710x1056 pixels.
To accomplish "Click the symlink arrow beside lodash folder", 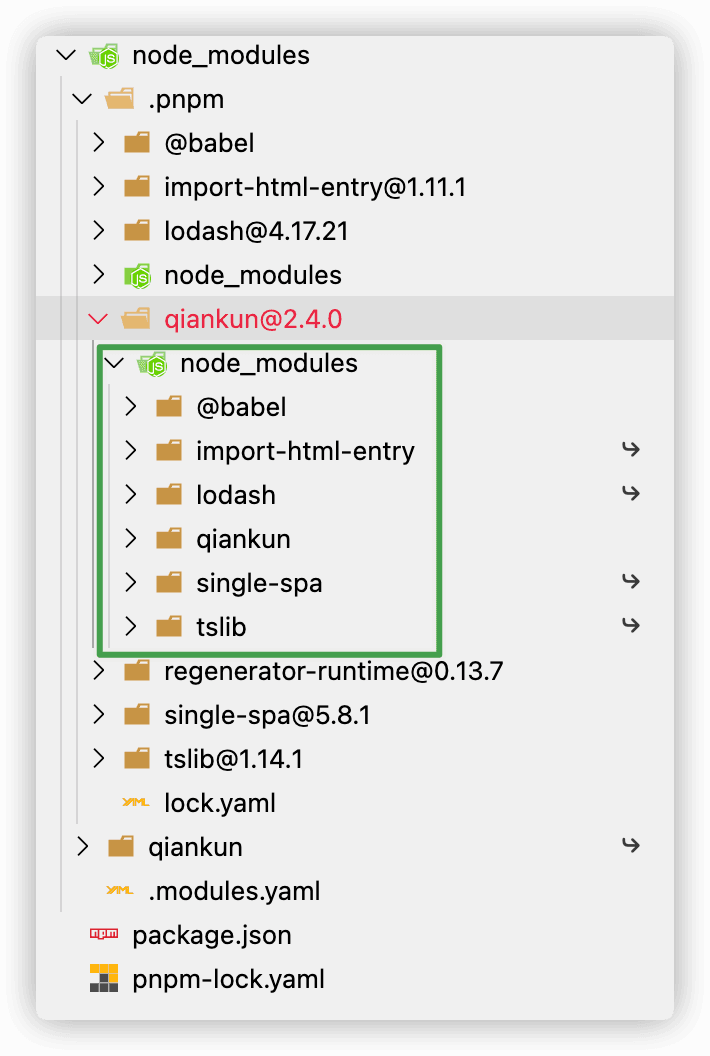I will [630, 494].
